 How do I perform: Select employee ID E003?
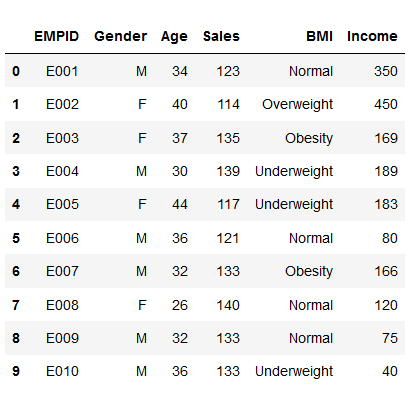(x=62, y=138)
